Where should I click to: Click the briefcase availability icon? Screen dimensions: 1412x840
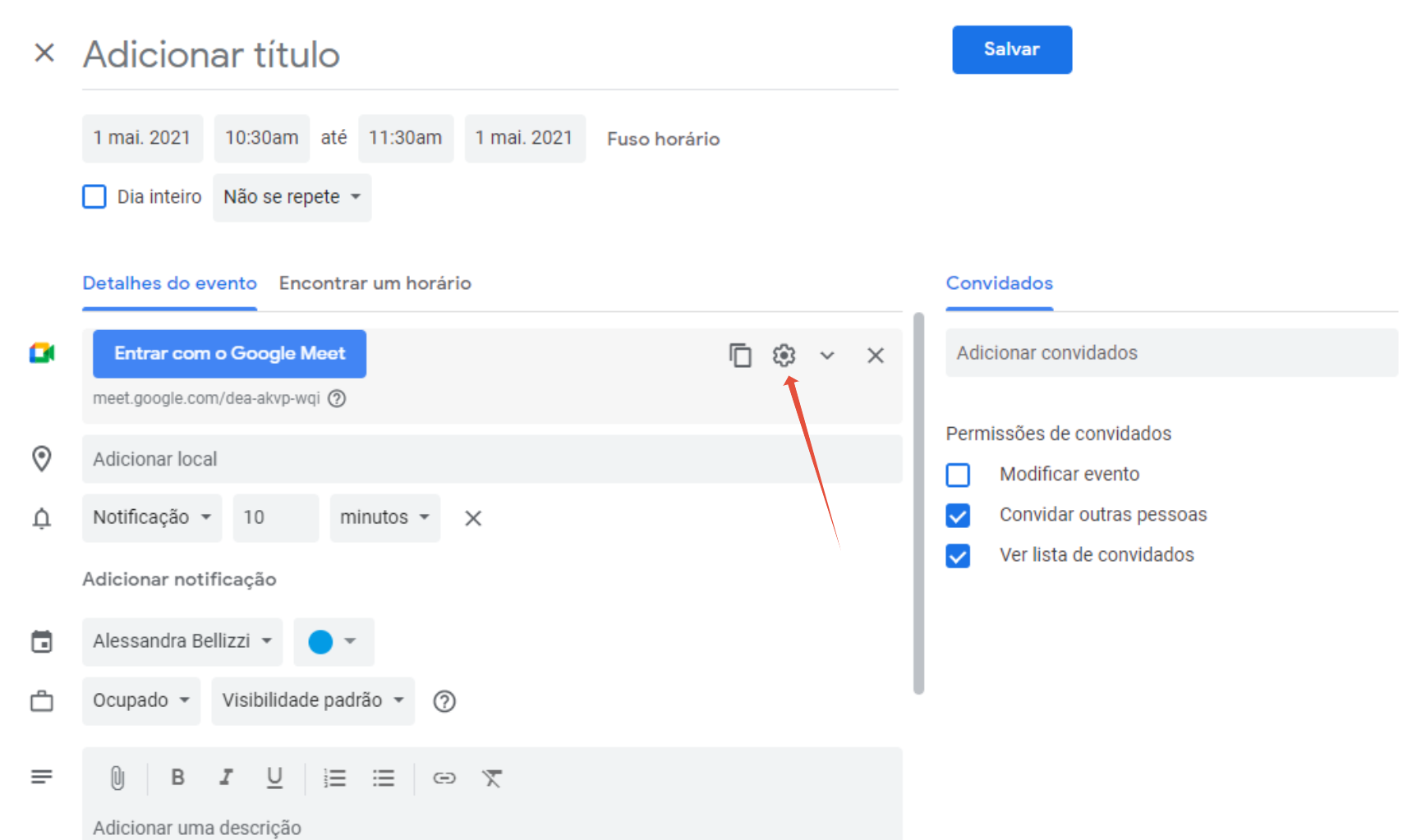[x=42, y=701]
